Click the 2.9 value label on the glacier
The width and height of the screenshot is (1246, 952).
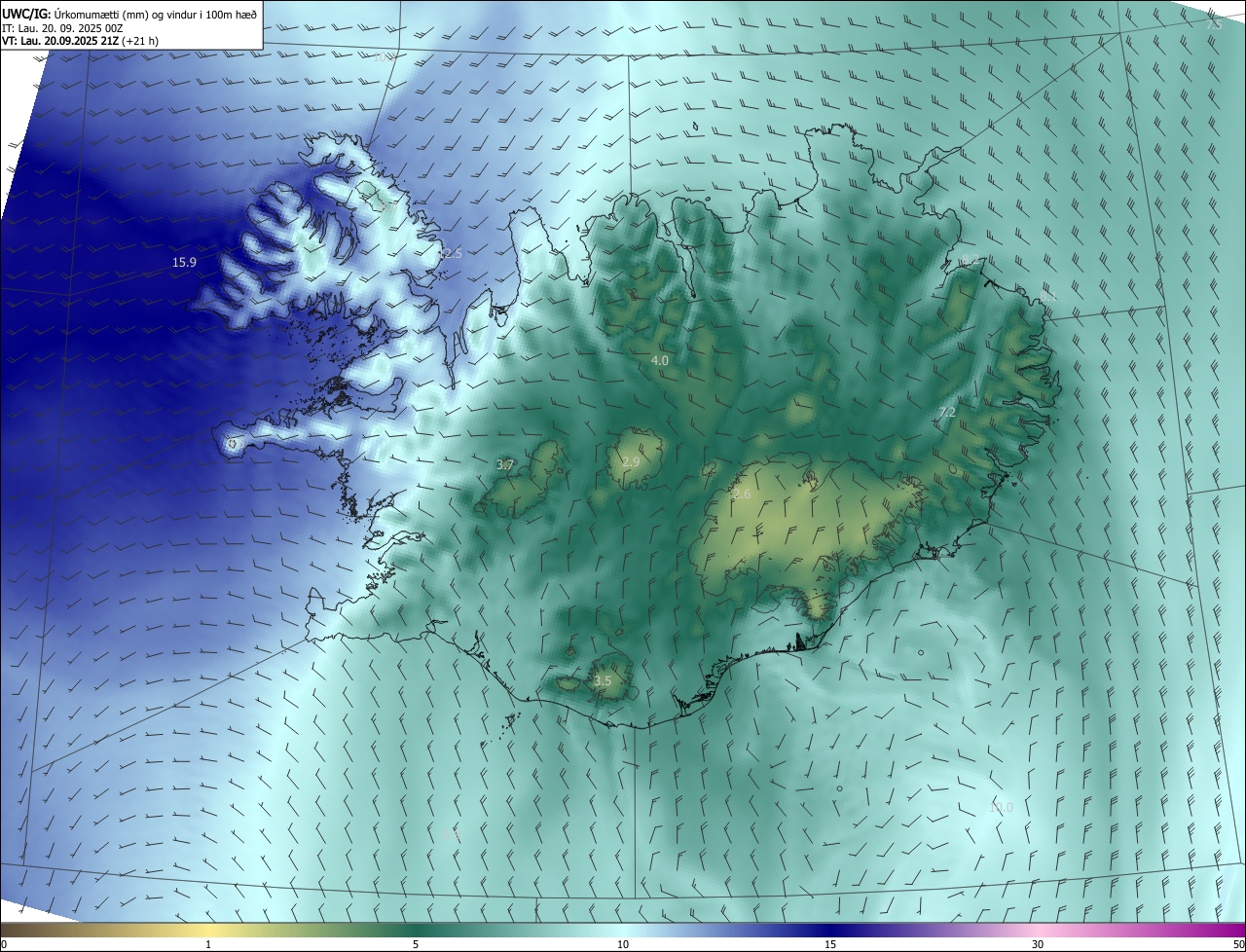tap(631, 461)
